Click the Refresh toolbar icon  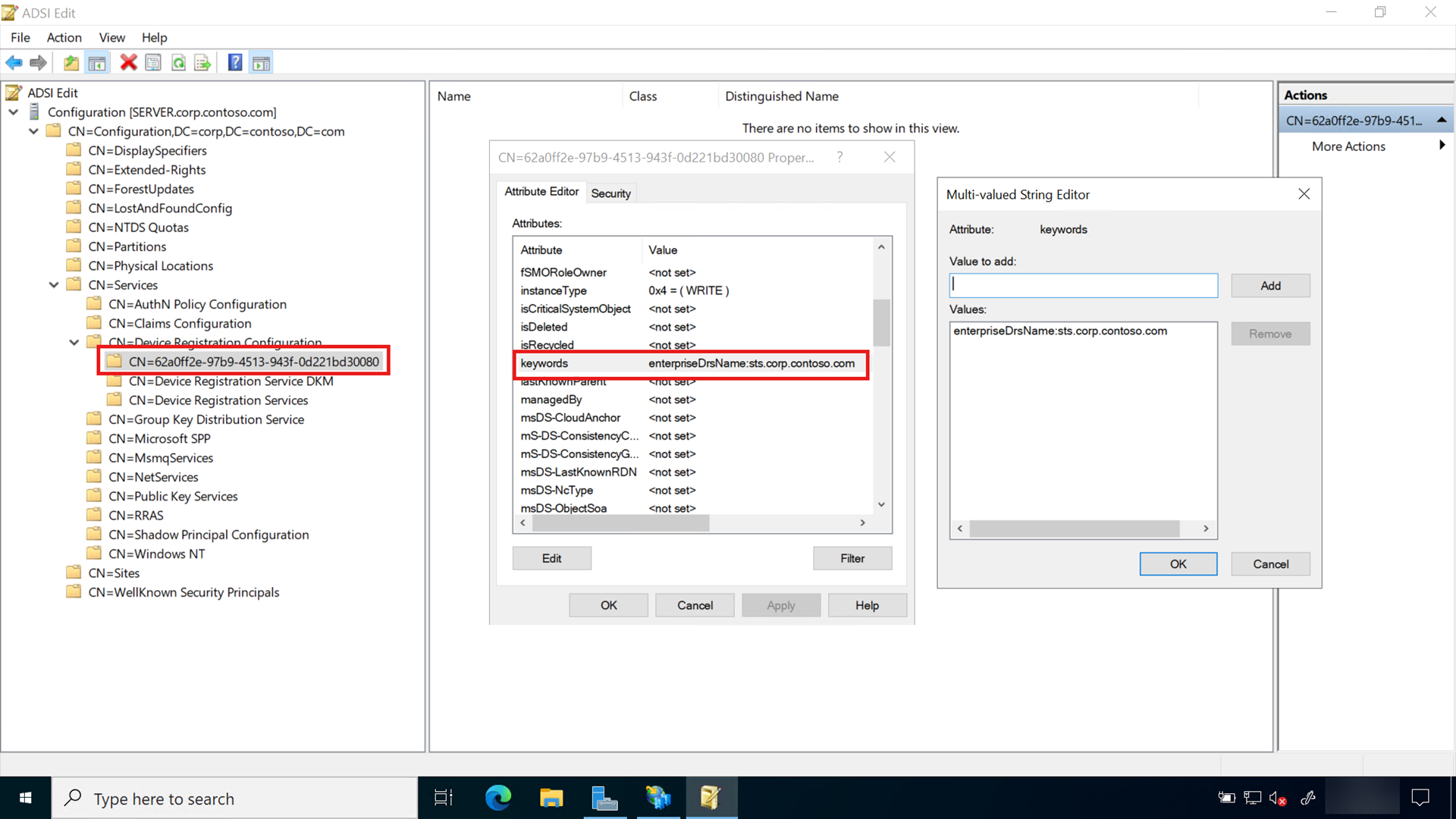[178, 63]
